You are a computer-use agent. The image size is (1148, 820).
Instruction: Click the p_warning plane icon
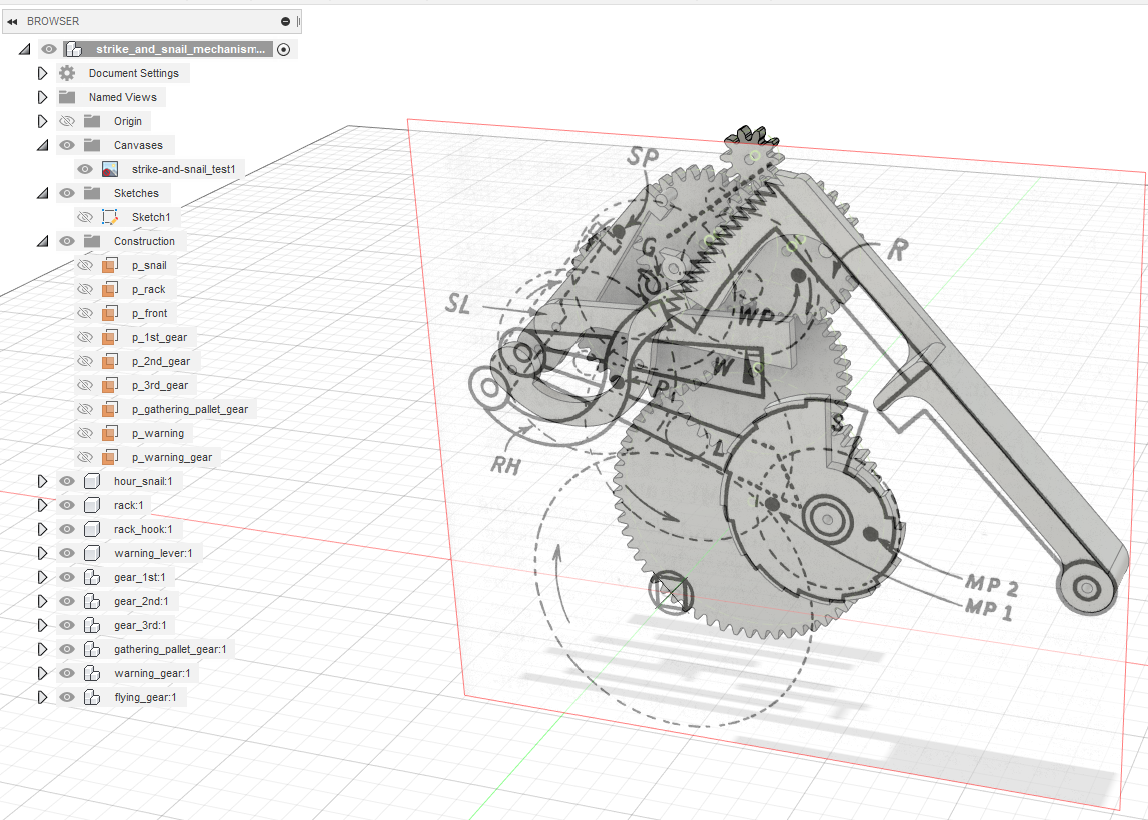click(x=110, y=433)
